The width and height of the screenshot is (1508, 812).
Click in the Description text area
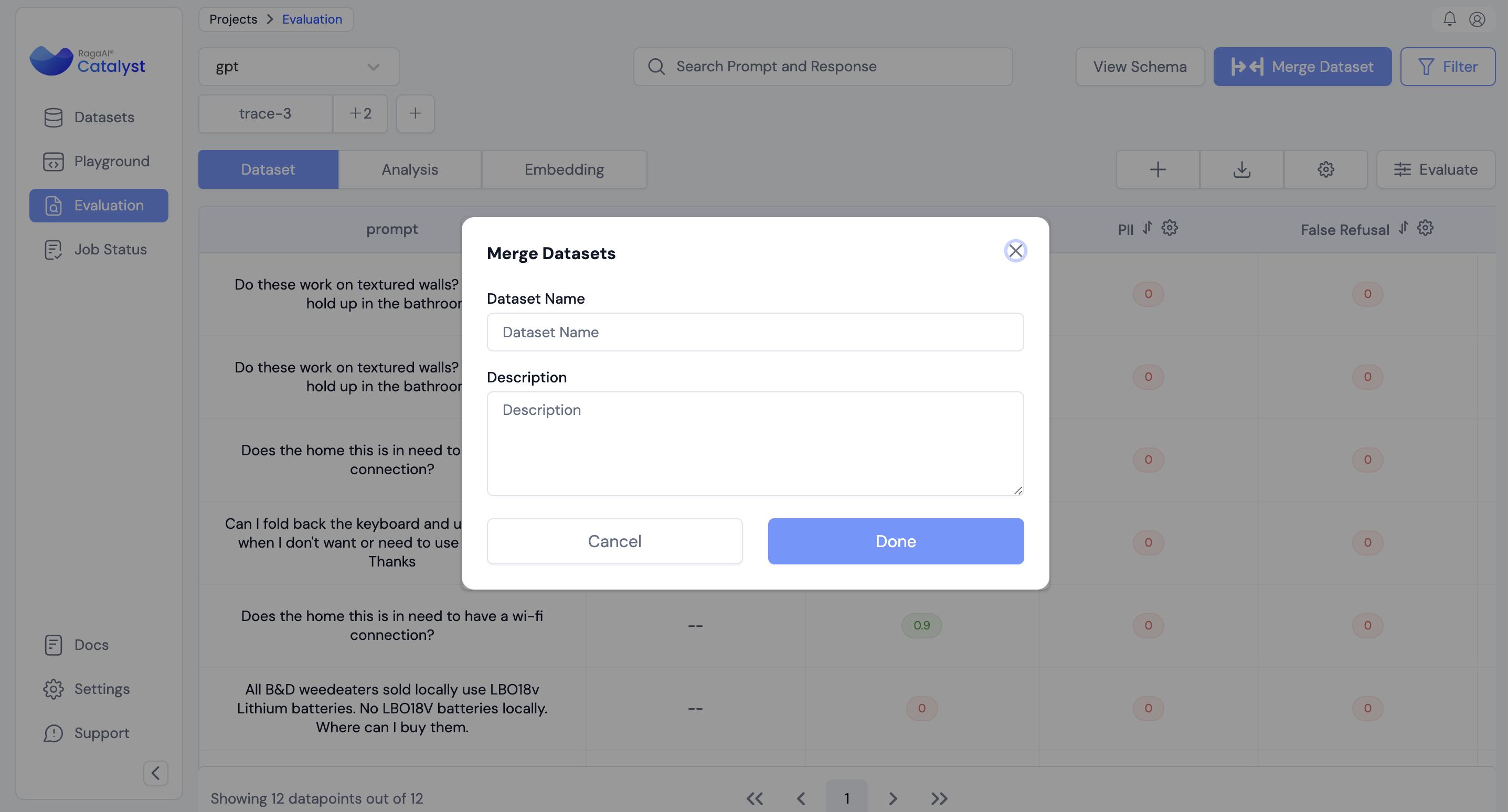(755, 443)
